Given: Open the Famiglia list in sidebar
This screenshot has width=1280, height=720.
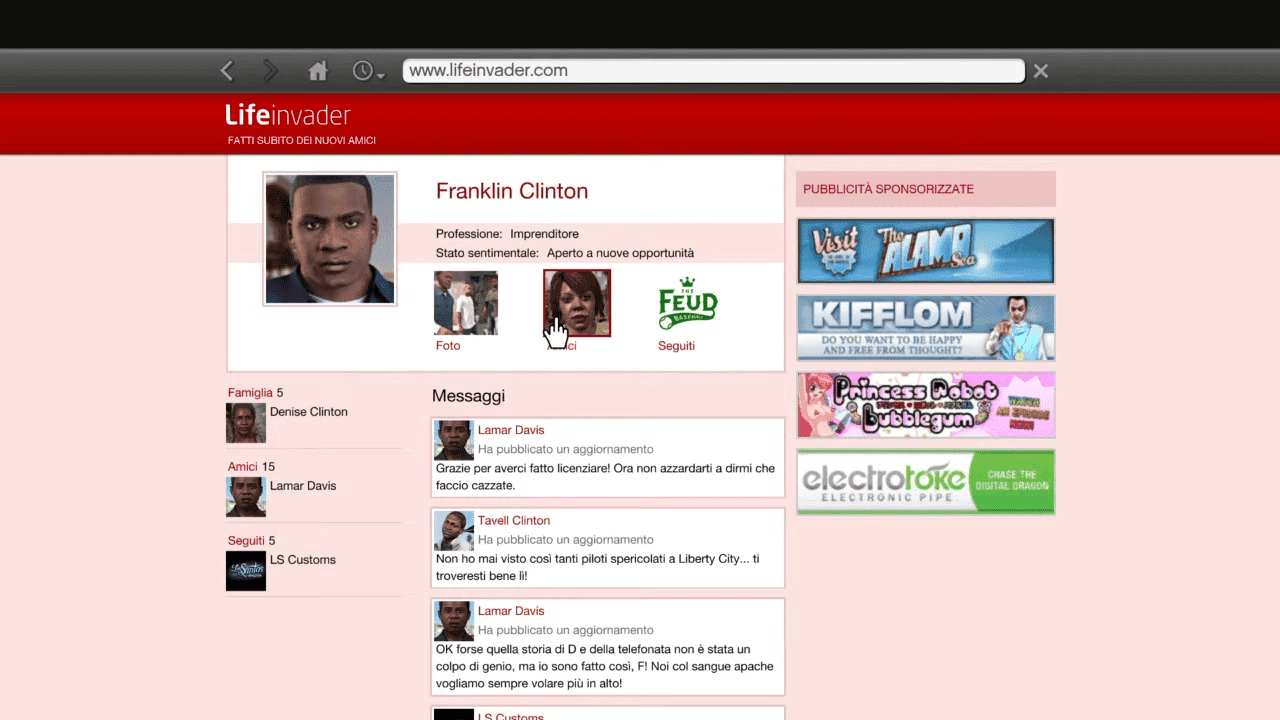Looking at the screenshot, I should (x=250, y=393).
